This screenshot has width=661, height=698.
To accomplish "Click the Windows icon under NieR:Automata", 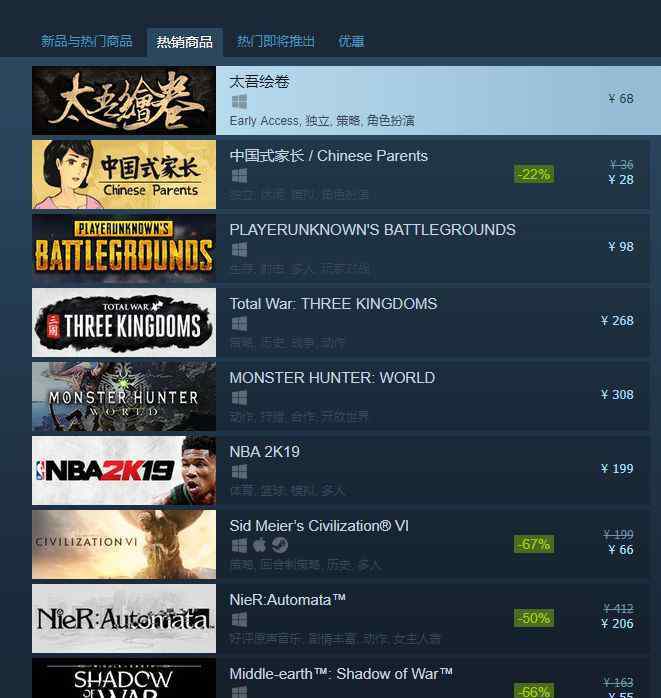I will pyautogui.click(x=239, y=619).
